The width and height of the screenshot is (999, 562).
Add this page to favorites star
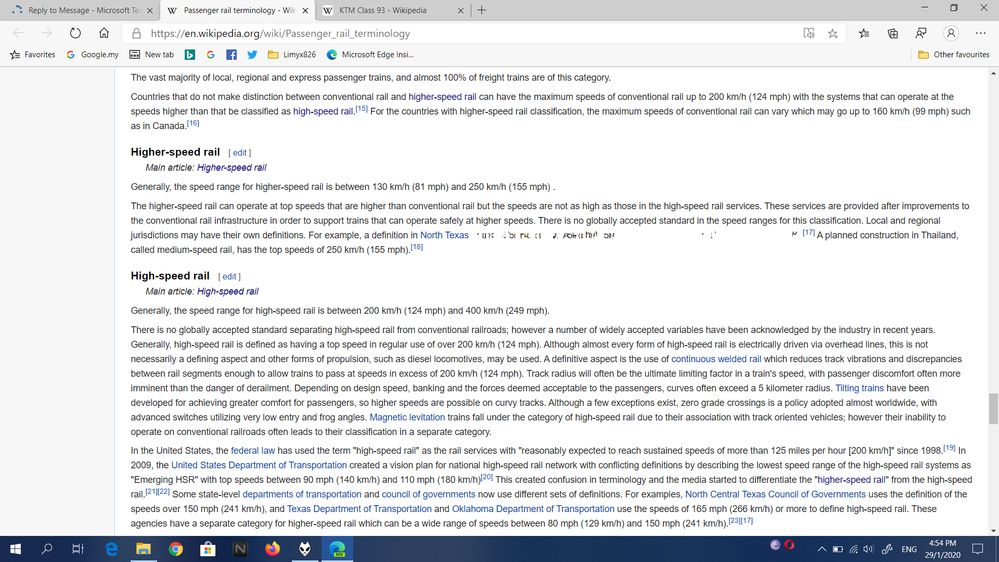[x=833, y=33]
